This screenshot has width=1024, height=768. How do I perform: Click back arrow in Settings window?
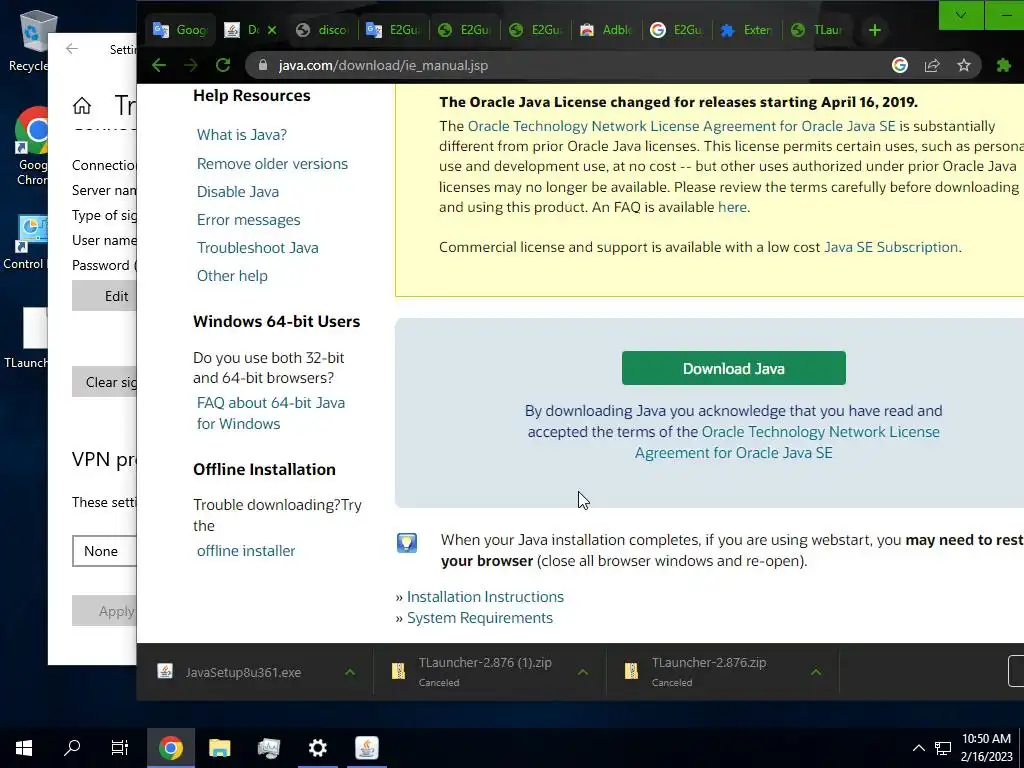point(72,48)
